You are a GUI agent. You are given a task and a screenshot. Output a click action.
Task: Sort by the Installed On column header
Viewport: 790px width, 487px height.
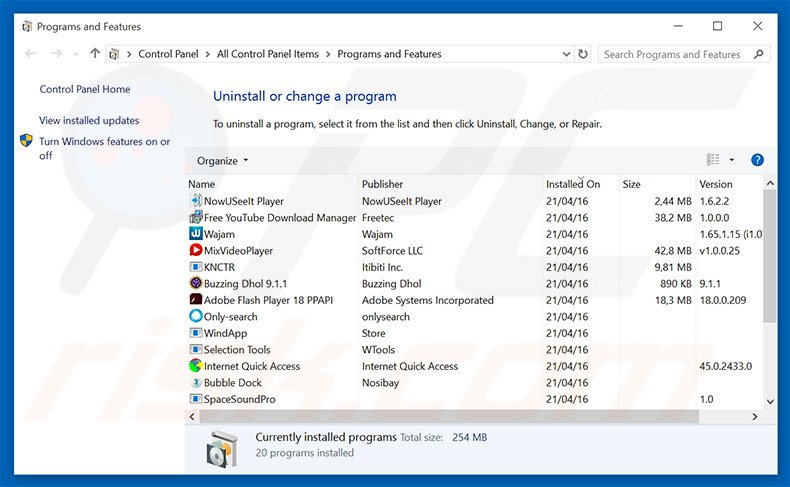(573, 184)
